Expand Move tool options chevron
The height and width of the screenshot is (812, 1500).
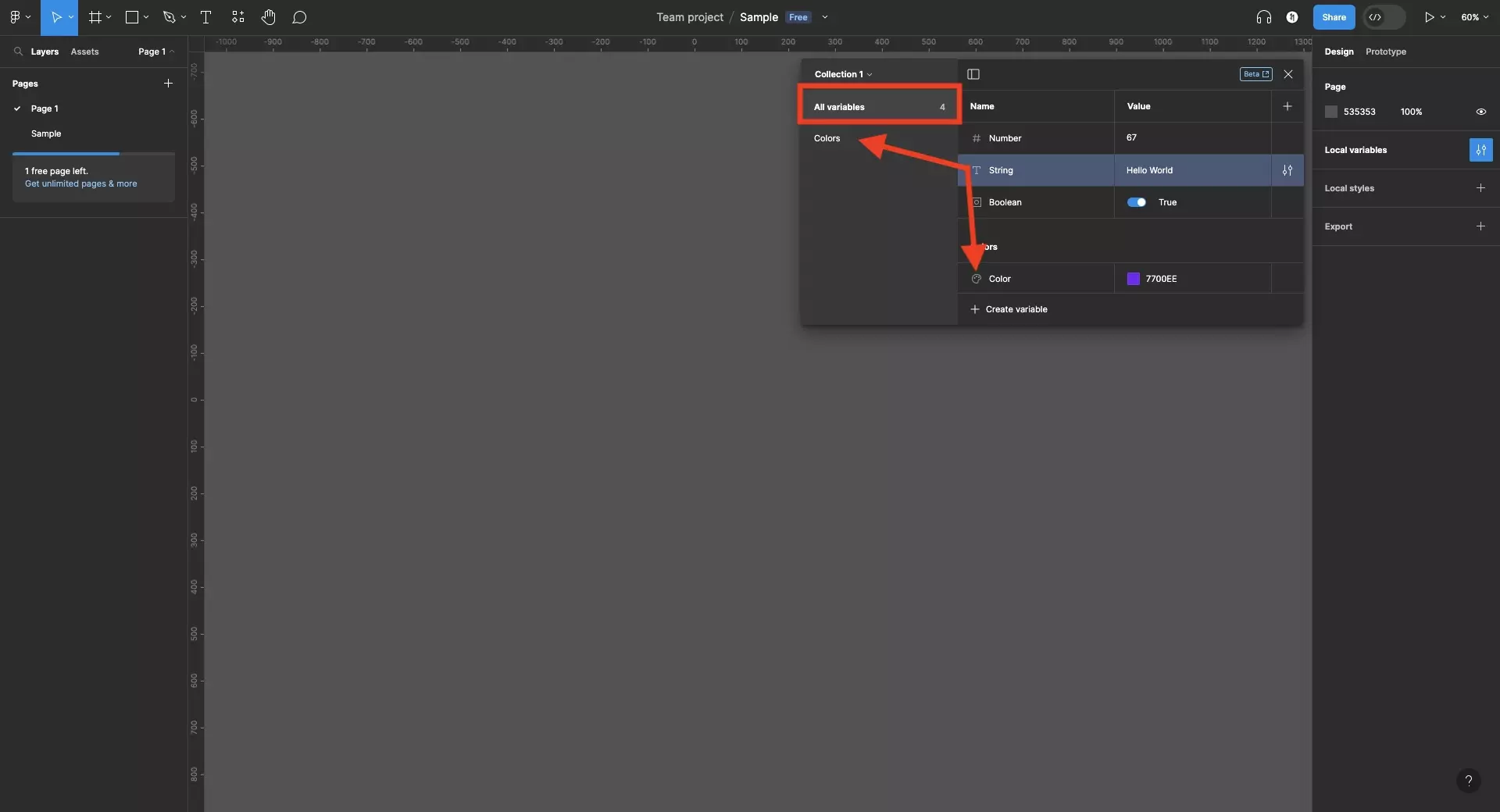(x=71, y=17)
